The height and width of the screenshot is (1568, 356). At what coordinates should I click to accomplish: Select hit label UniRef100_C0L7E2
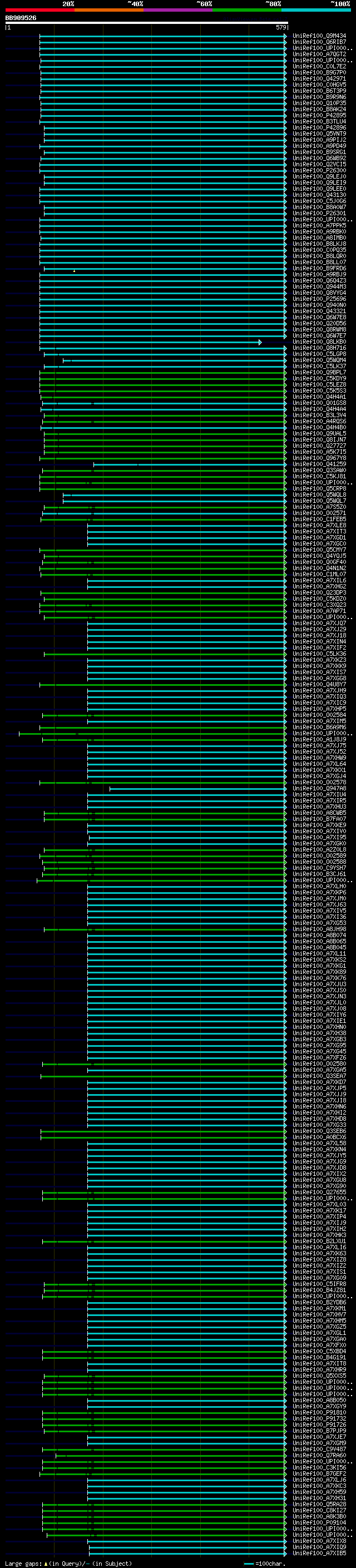(319, 66)
